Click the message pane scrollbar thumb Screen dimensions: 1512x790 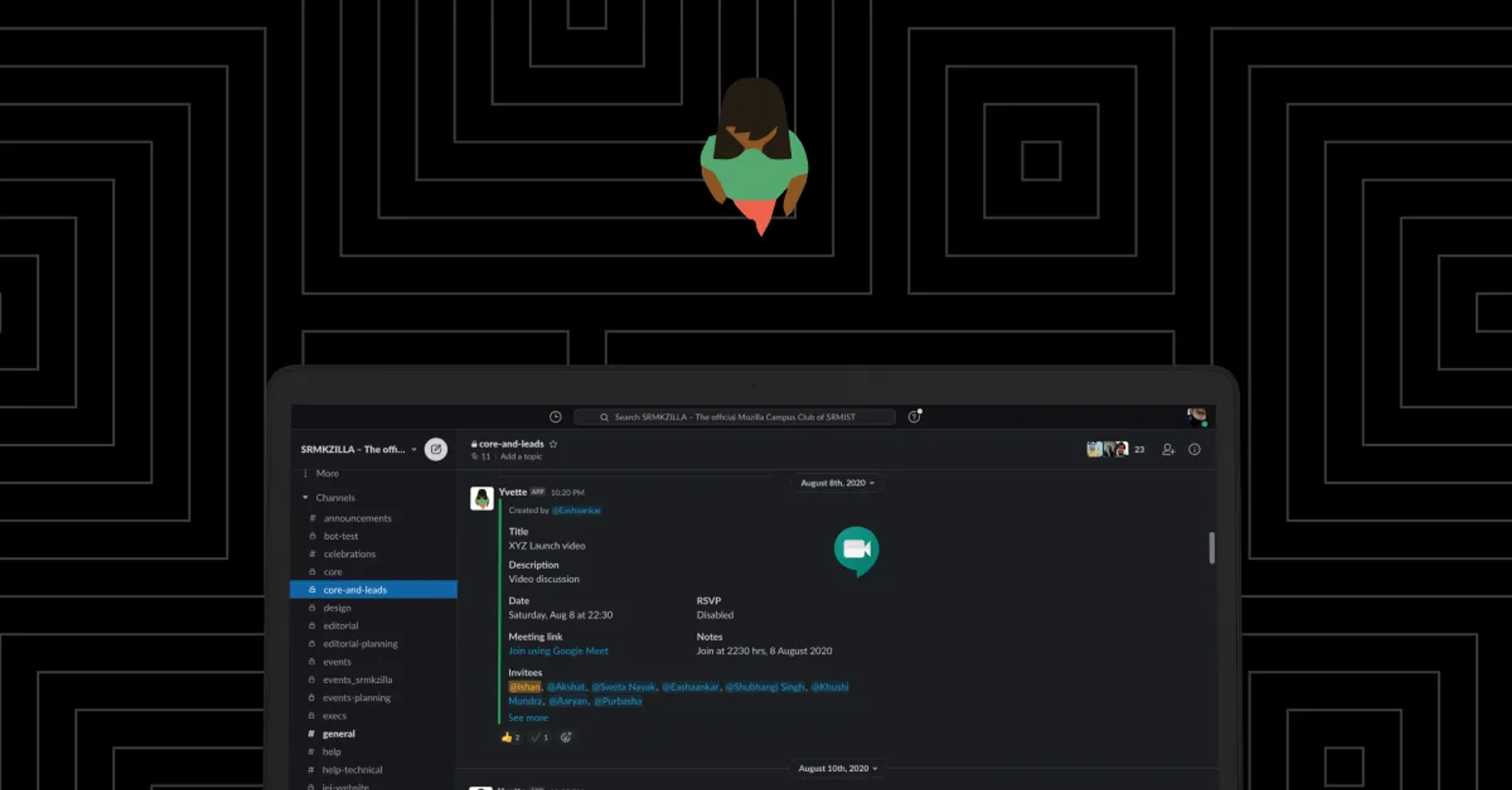pos(1212,547)
